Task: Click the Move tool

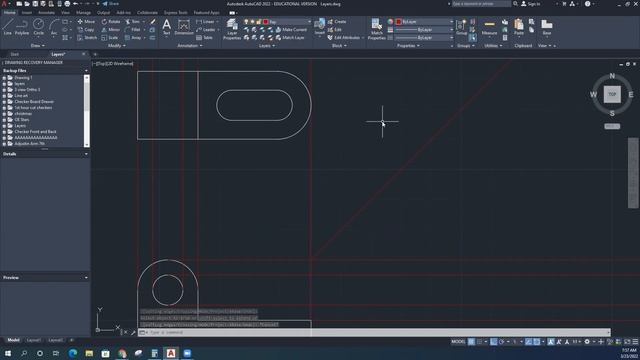Action: (x=86, y=22)
